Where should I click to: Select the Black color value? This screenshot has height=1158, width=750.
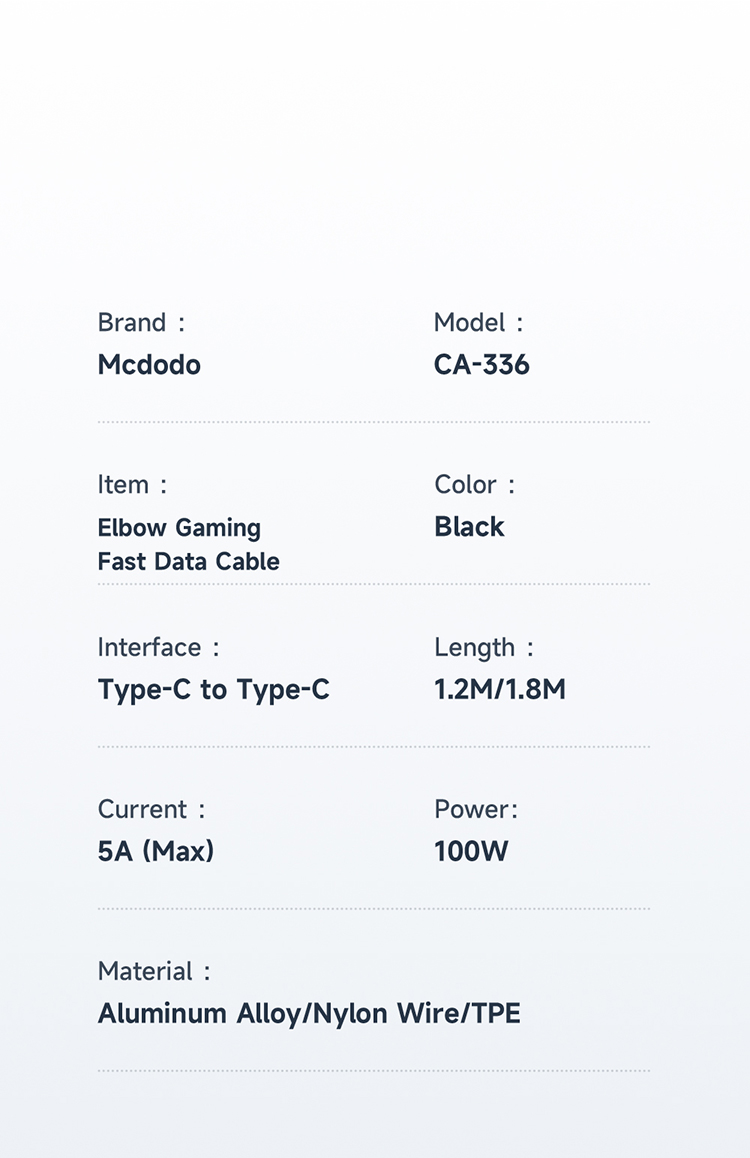tap(469, 527)
